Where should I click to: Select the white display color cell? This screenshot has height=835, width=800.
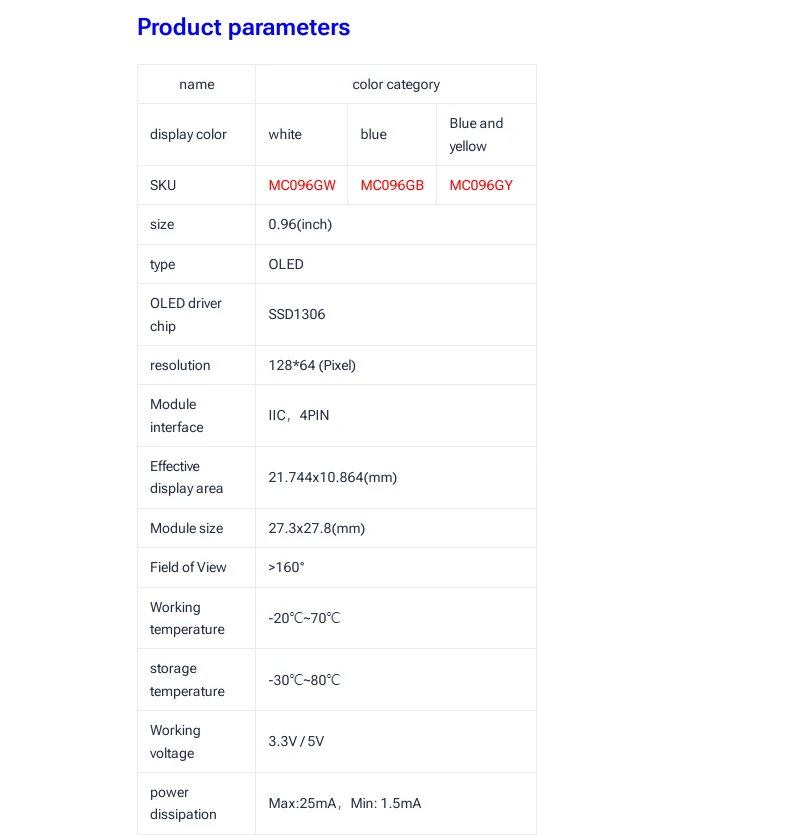tap(285, 135)
